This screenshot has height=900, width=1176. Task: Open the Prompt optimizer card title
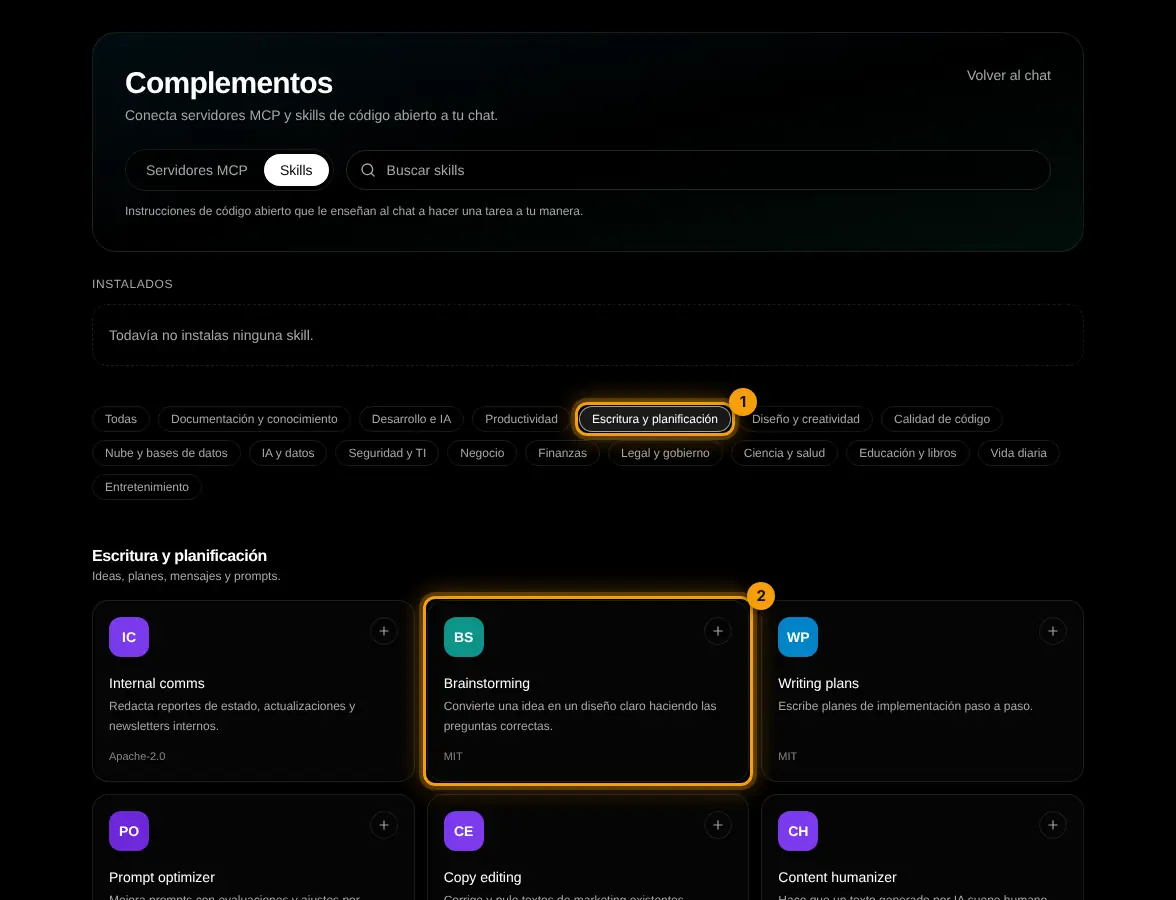(x=162, y=878)
